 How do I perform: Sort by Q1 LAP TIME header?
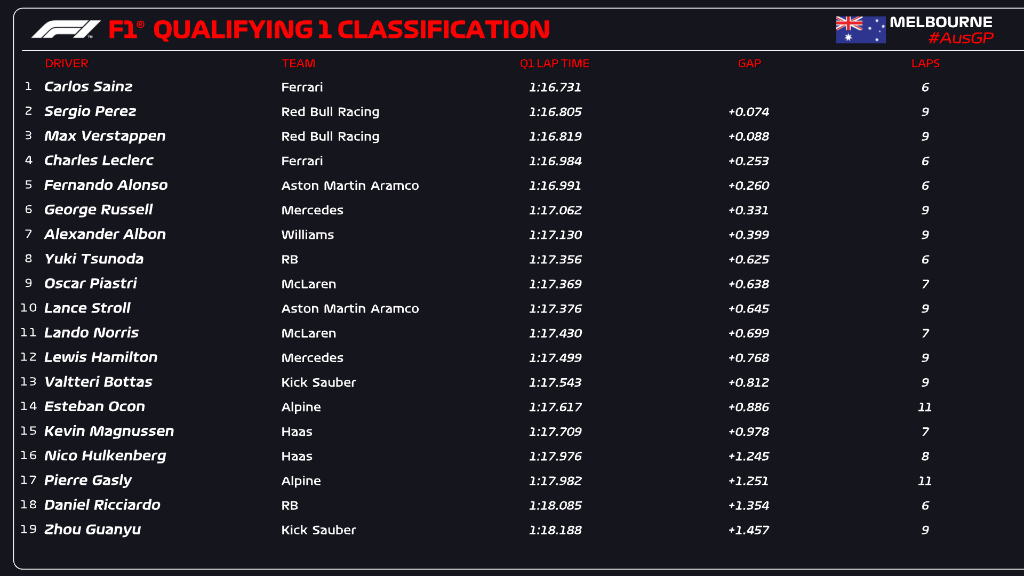554,63
